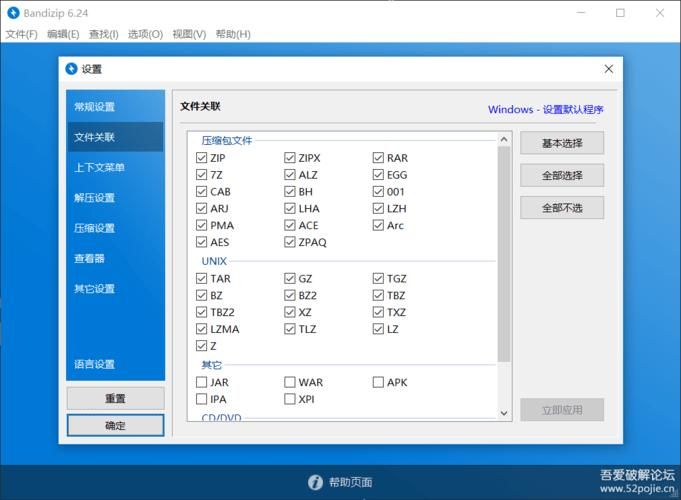Toggle the EGG checkbox
Image resolution: width=681 pixels, height=500 pixels.
[x=378, y=175]
